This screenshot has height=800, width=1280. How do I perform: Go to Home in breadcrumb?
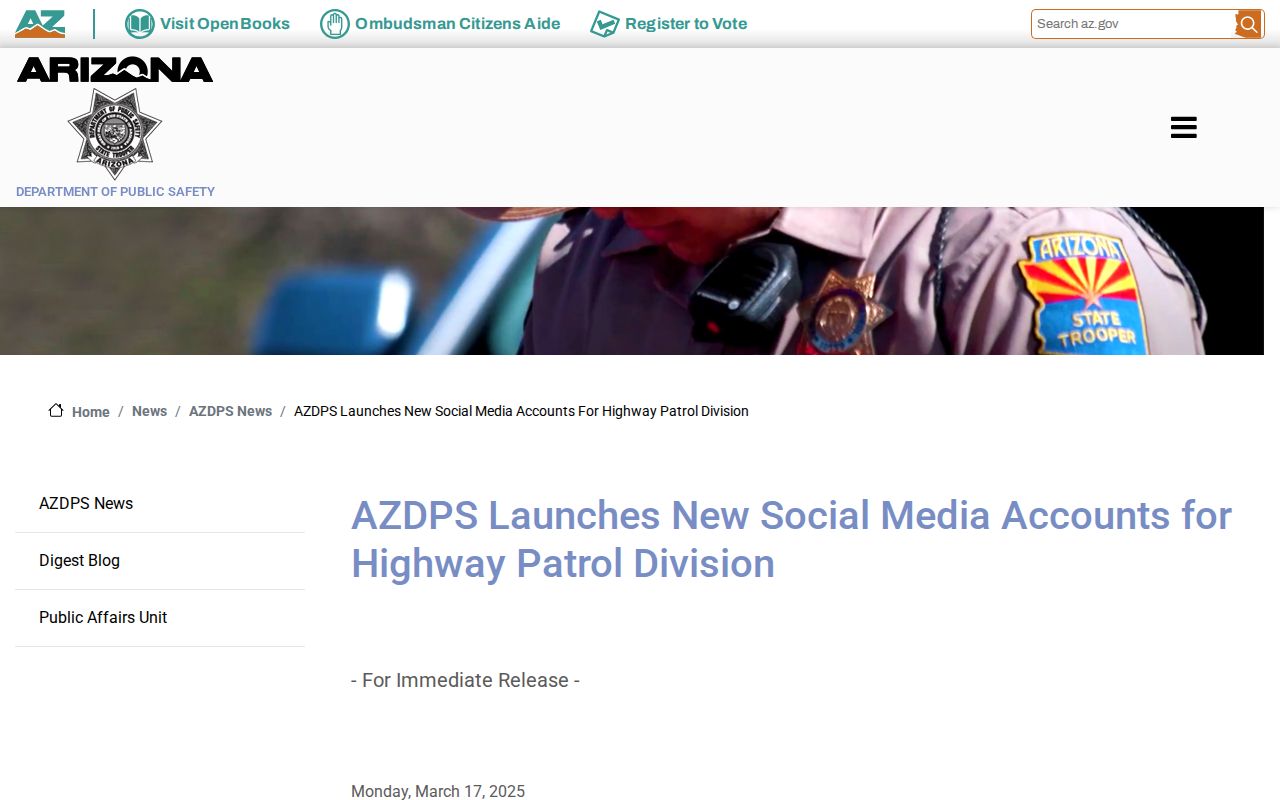(x=91, y=412)
